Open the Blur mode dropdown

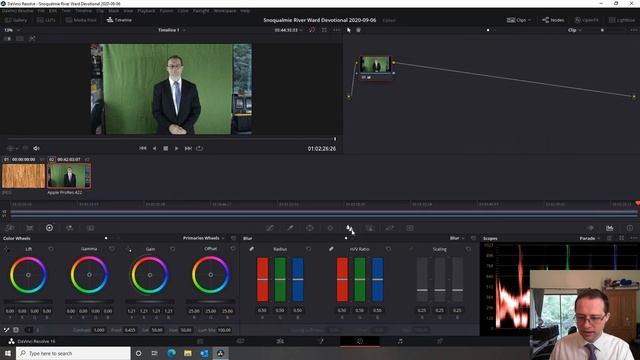(457, 238)
